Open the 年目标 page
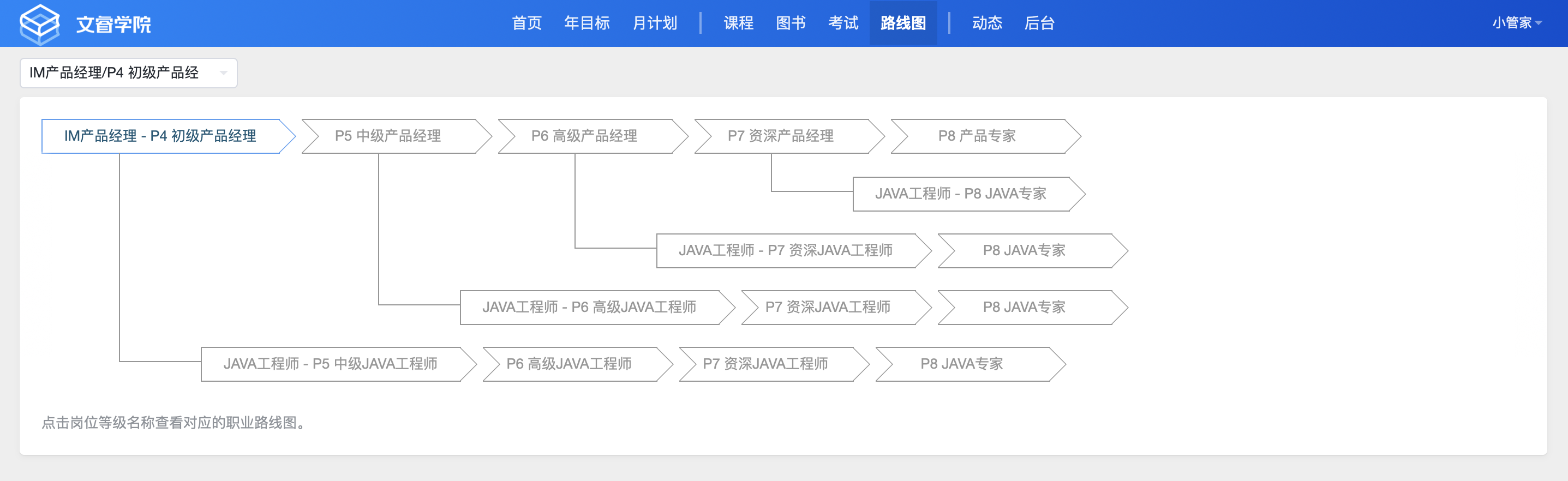This screenshot has height=481, width=1568. coord(587,23)
